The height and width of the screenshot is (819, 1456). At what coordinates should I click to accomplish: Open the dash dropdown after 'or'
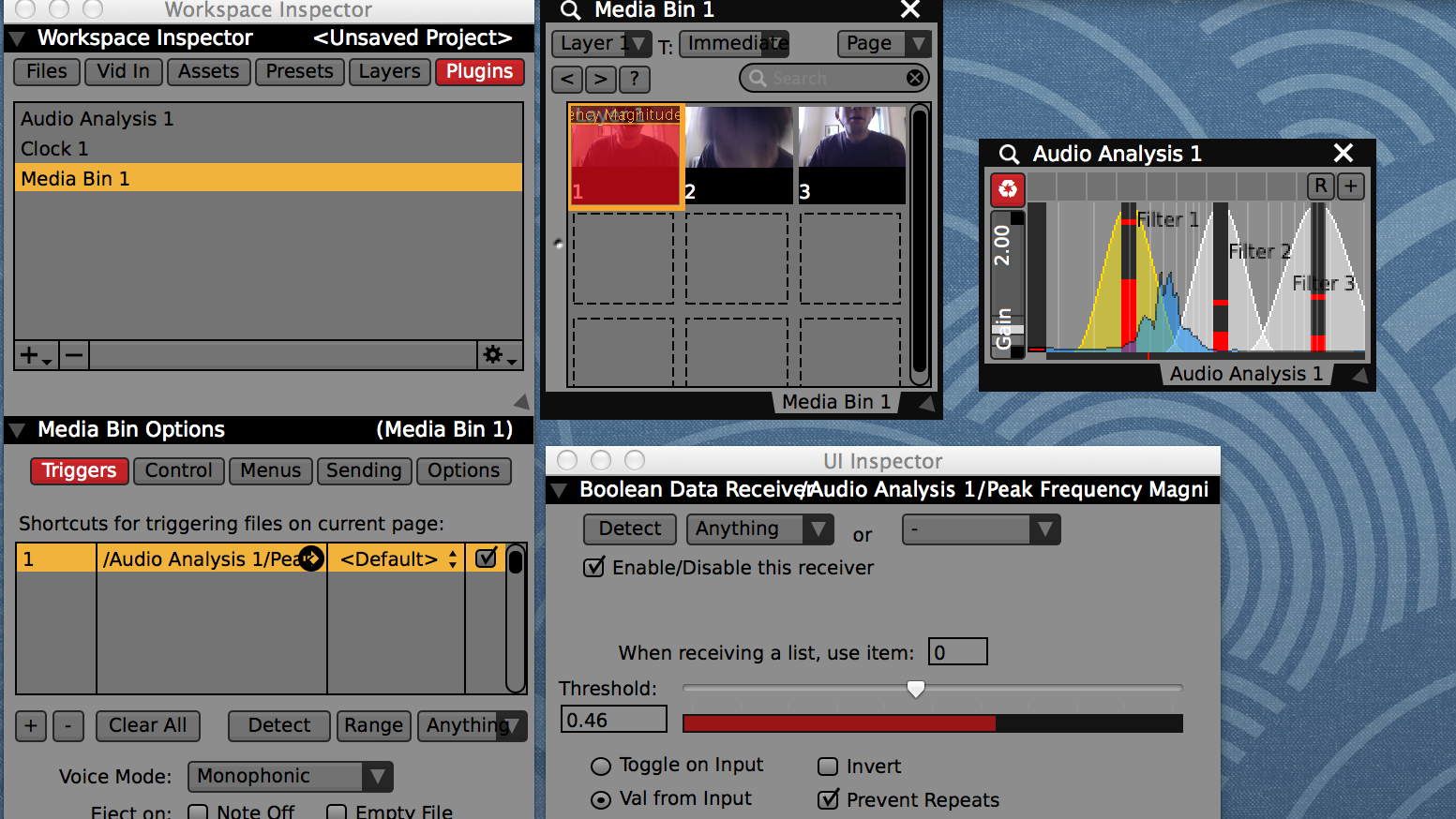click(981, 529)
